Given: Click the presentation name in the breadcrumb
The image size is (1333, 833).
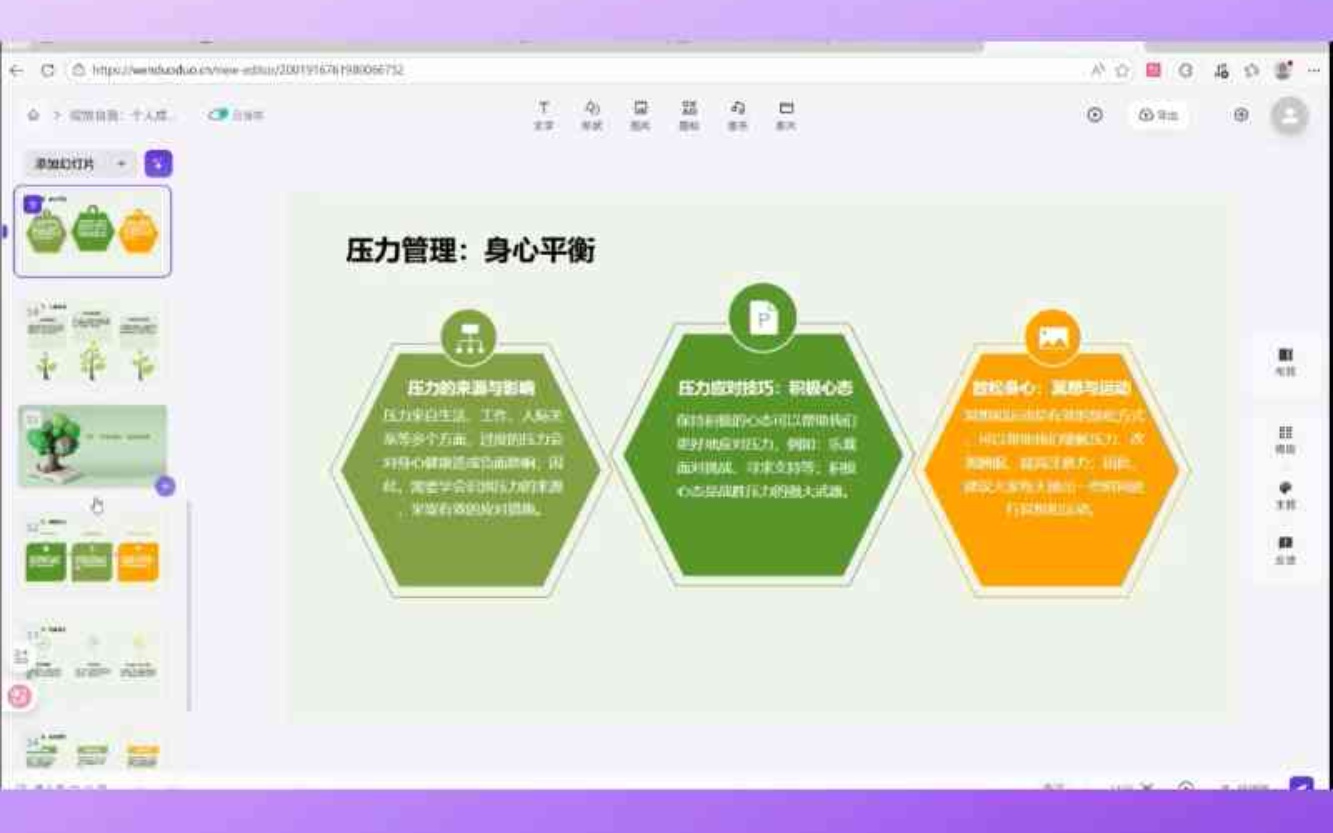Looking at the screenshot, I should (x=124, y=115).
